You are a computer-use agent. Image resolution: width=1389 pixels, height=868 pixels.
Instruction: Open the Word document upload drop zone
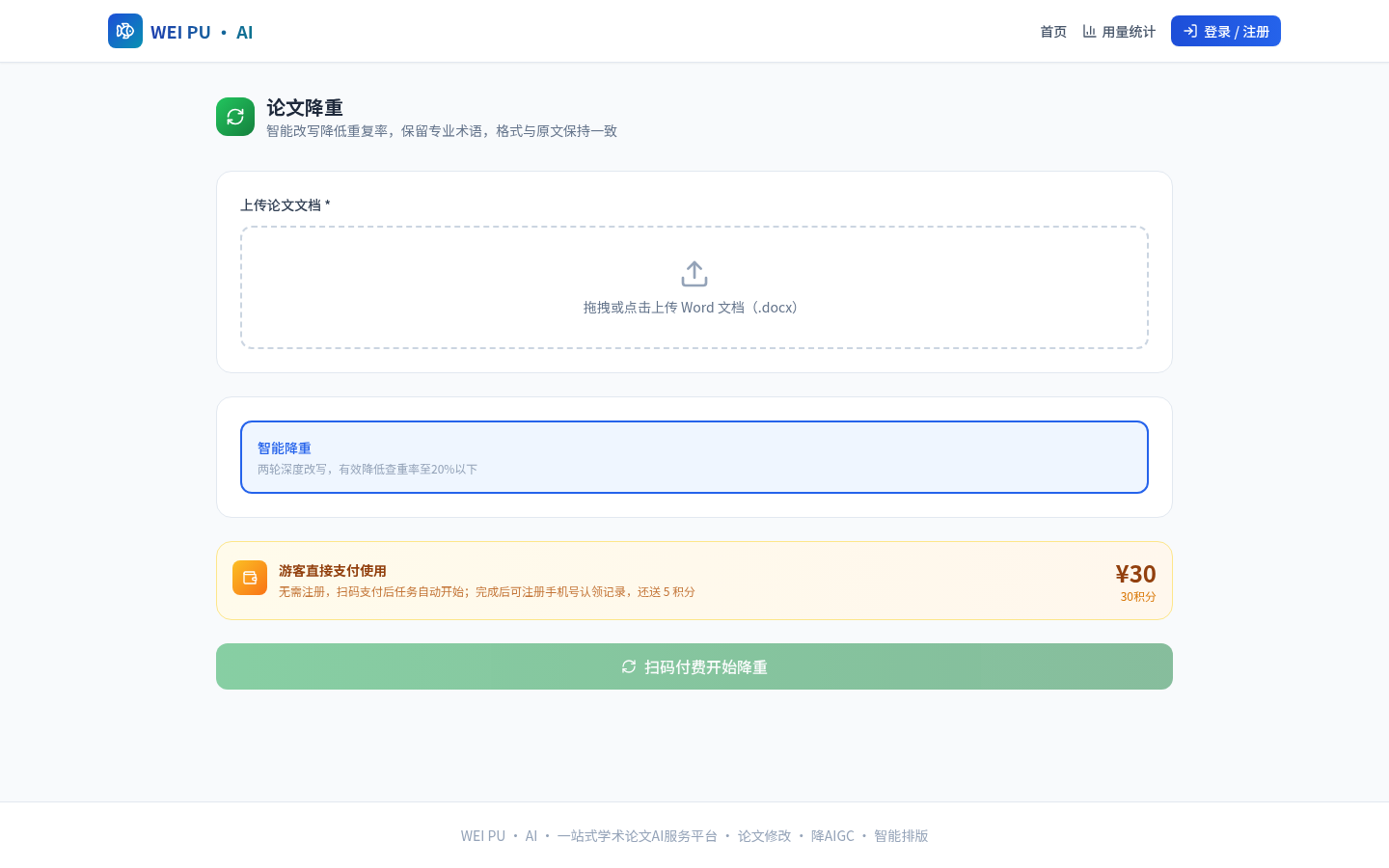click(x=694, y=287)
